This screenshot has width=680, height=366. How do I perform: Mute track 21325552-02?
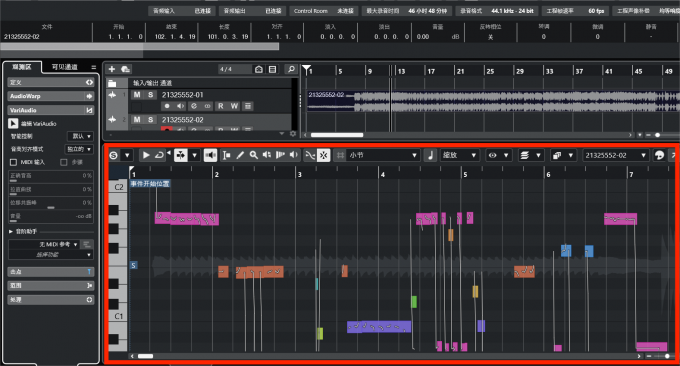tap(137, 119)
